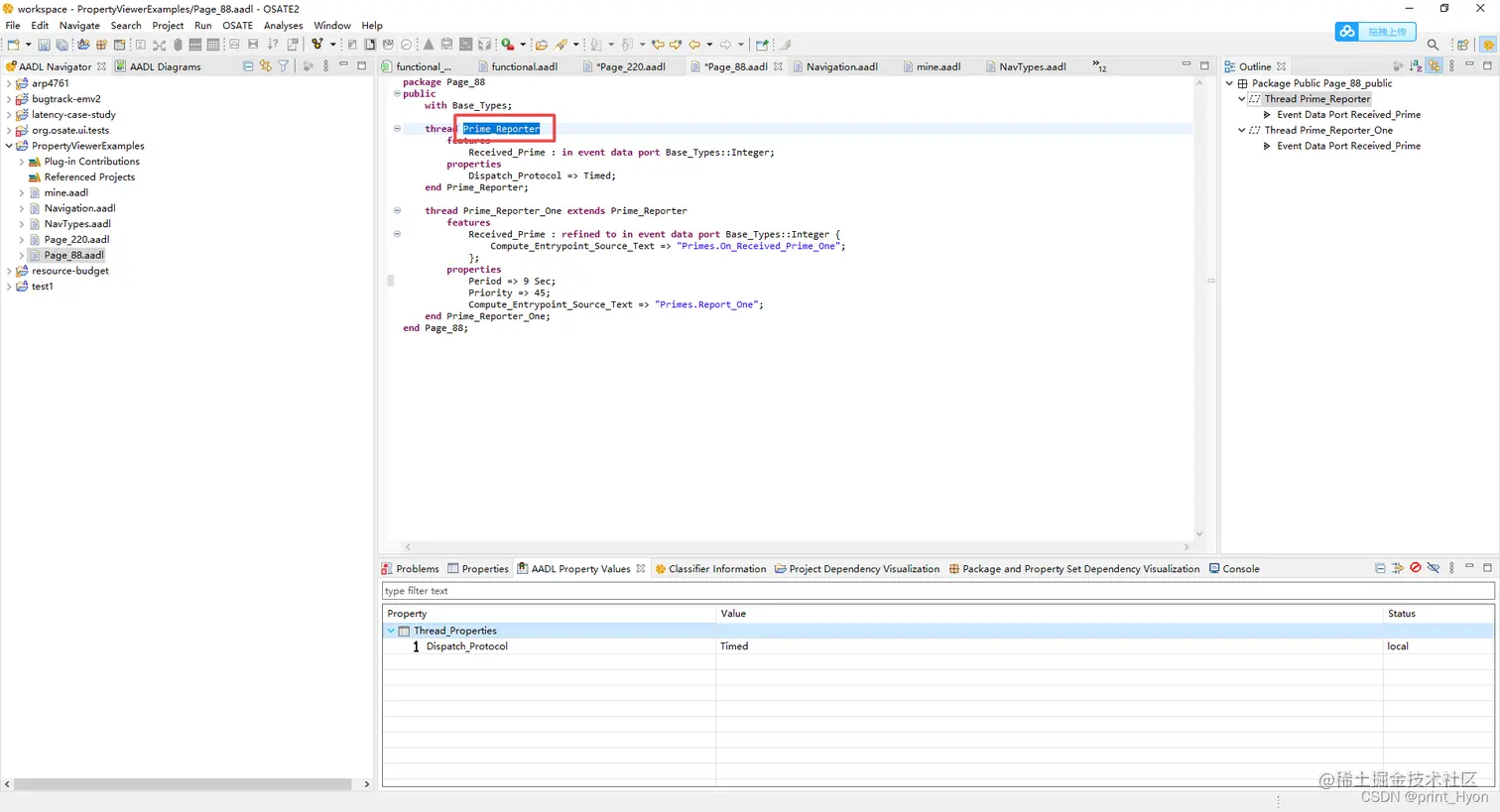Screen dimensions: 1500x812
Task: Open the AADL Navigator filter icon
Action: (x=284, y=66)
